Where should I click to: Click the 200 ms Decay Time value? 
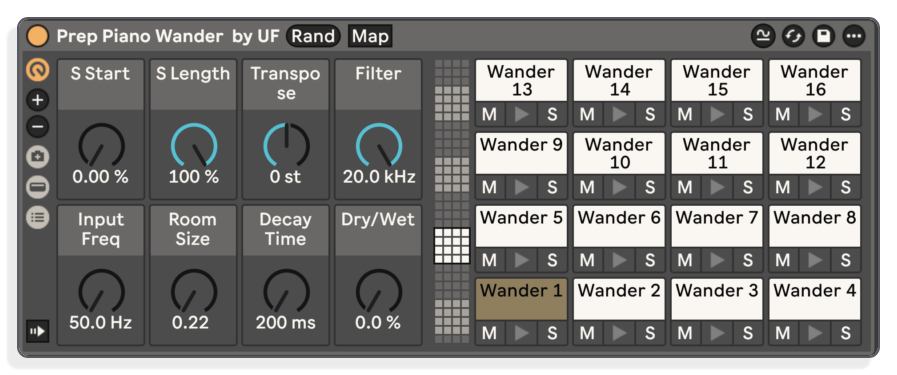click(285, 323)
